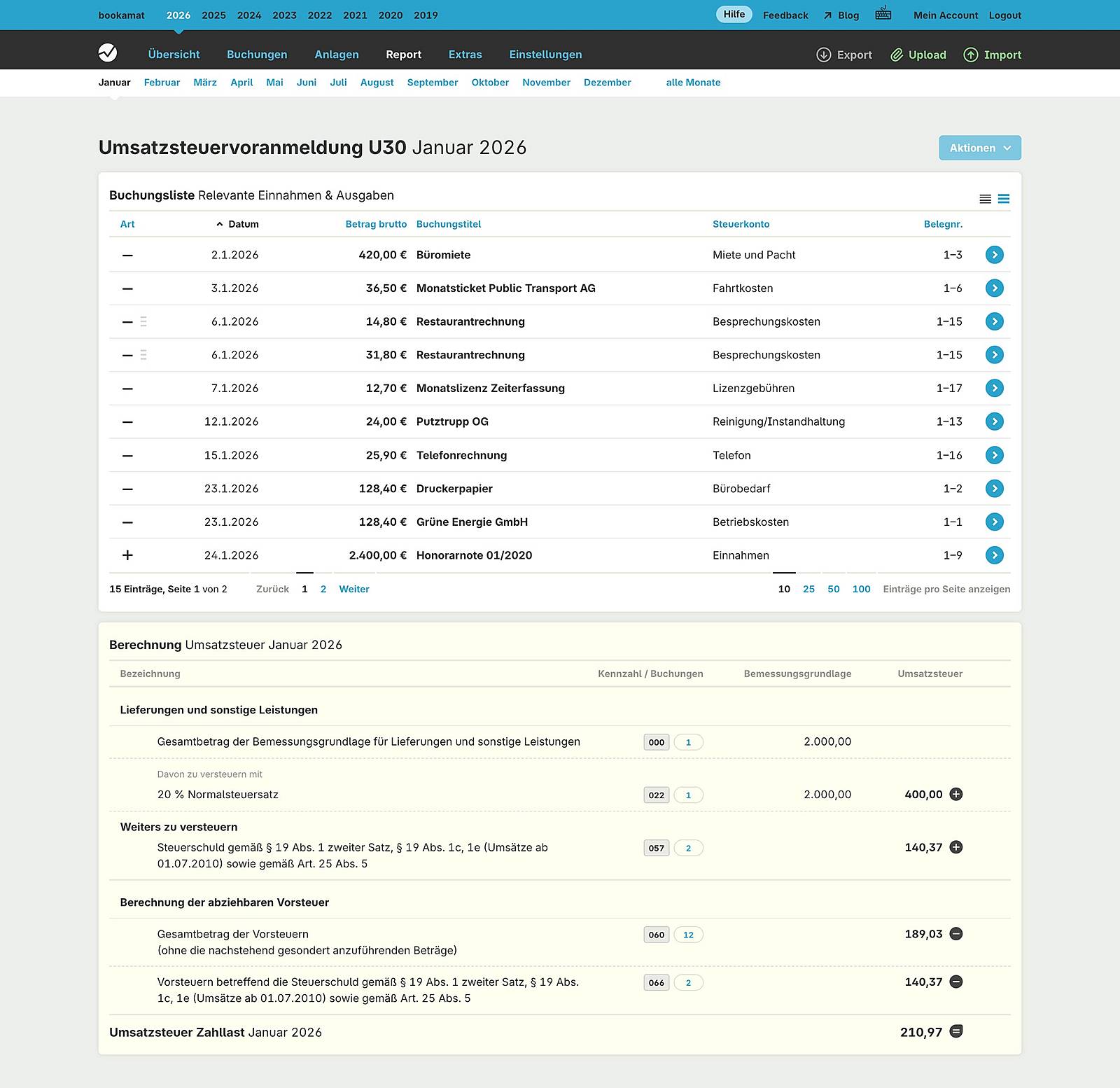Open the Aktionen dropdown
1120x1088 pixels.
pos(979,148)
